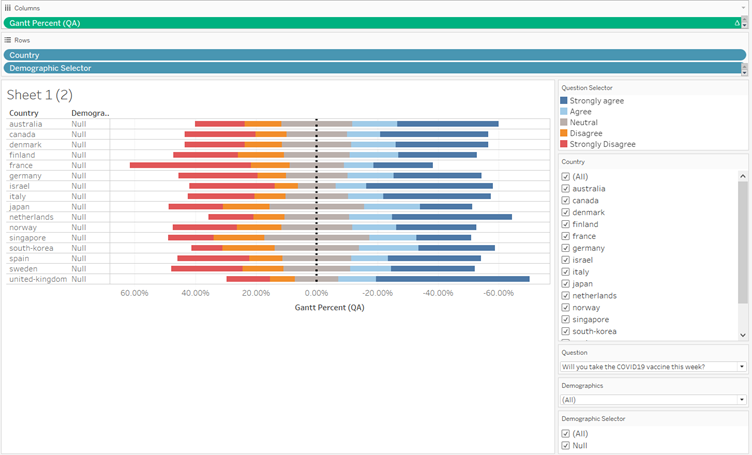752x455 pixels.
Task: Click the Strongly Disagree red legend square
Action: (565, 144)
